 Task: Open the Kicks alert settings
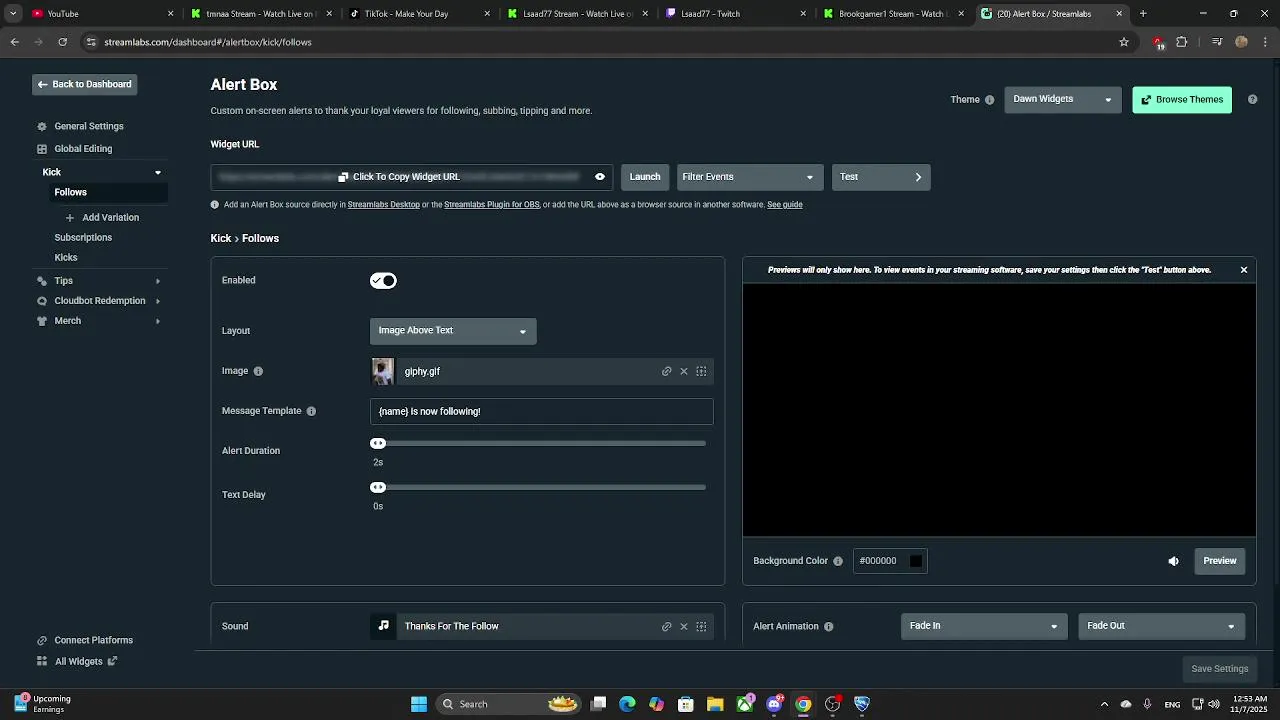tap(66, 257)
